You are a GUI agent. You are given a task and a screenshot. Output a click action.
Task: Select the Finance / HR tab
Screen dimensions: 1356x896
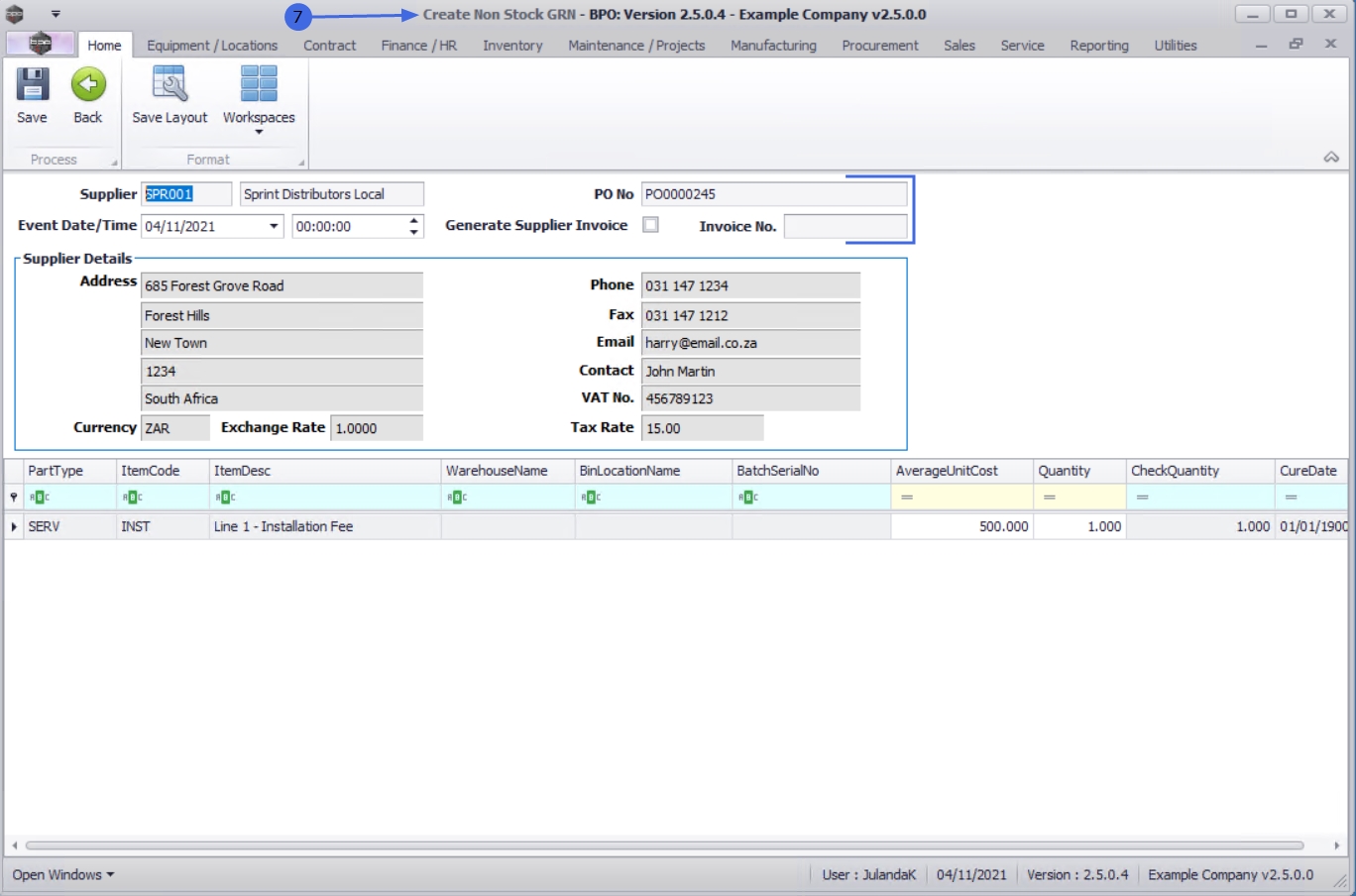tap(419, 46)
